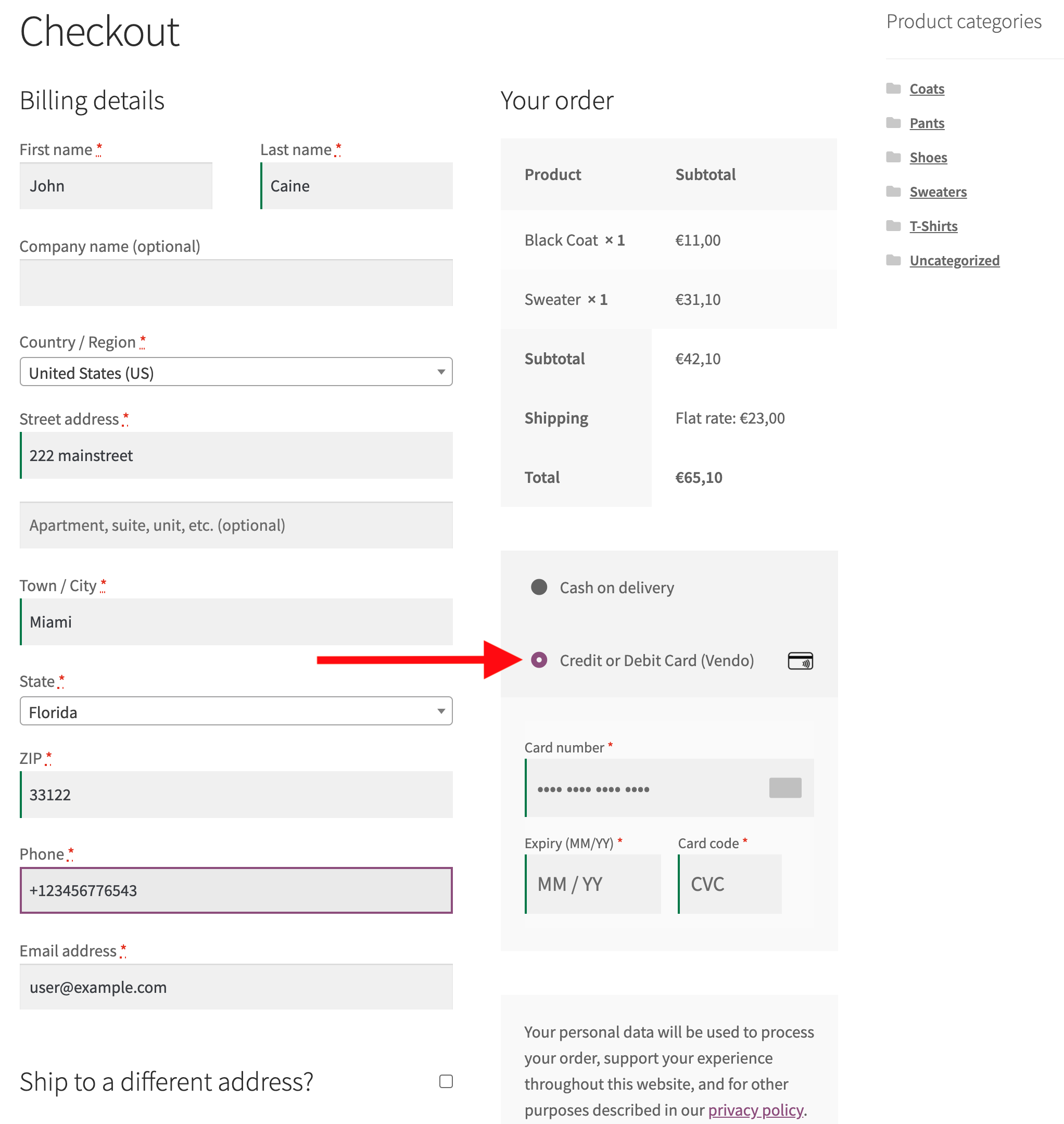
Task: Click the CVC card code field
Action: [729, 884]
